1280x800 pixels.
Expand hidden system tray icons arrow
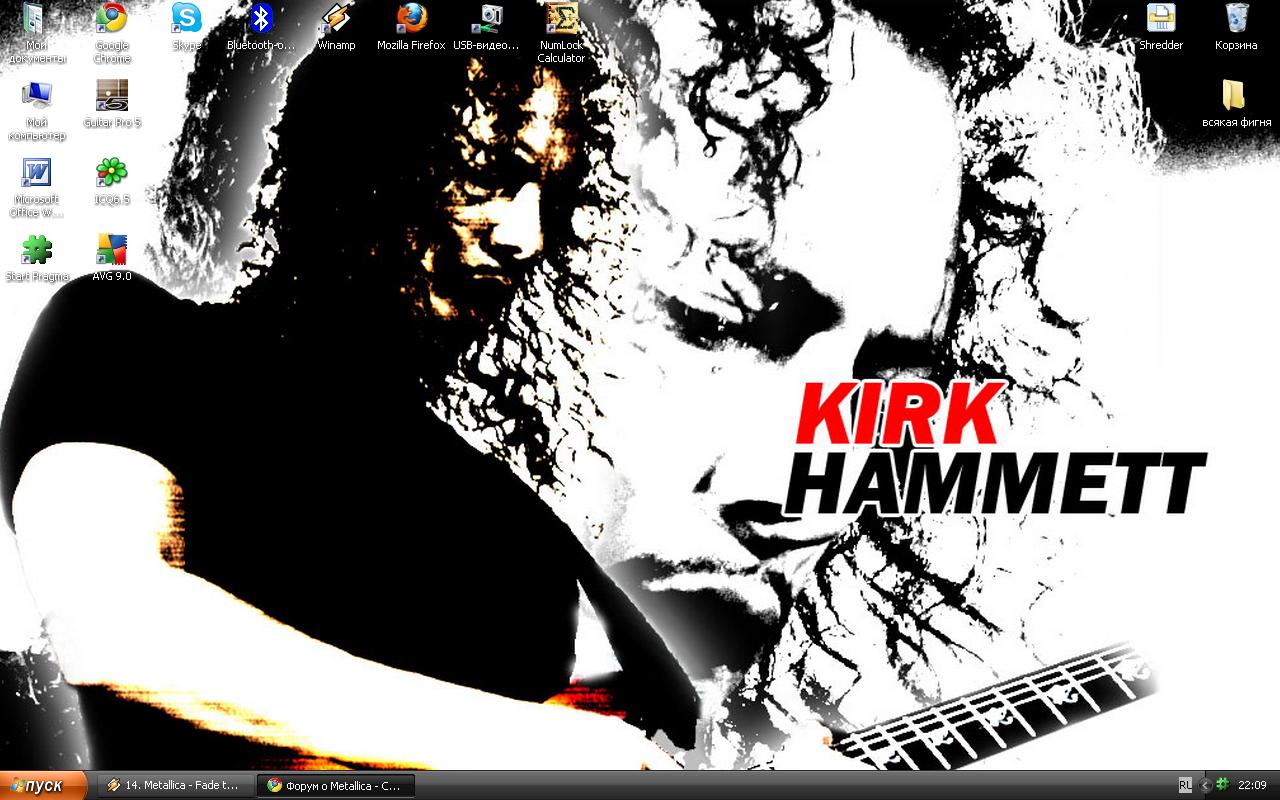pyautogui.click(x=1204, y=785)
